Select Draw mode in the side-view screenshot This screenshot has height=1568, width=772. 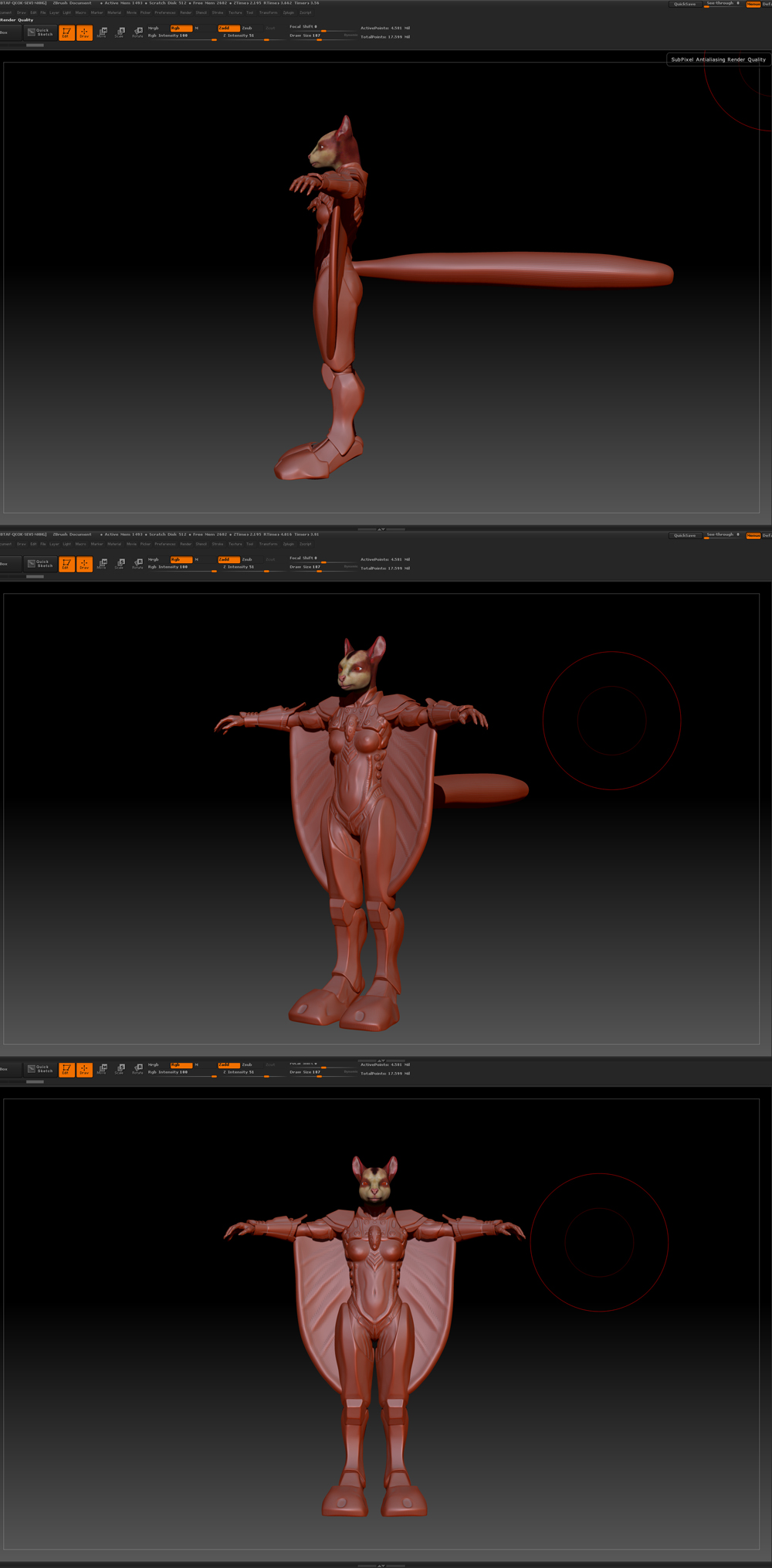pos(84,32)
